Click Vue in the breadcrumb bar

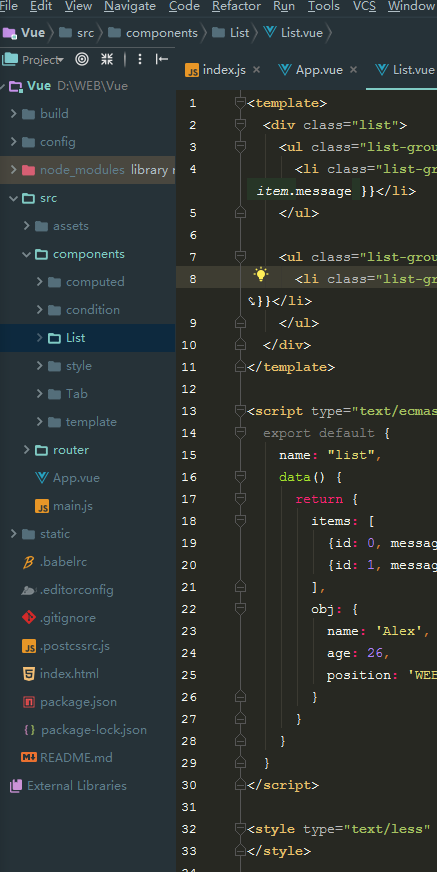pyautogui.click(x=24, y=33)
